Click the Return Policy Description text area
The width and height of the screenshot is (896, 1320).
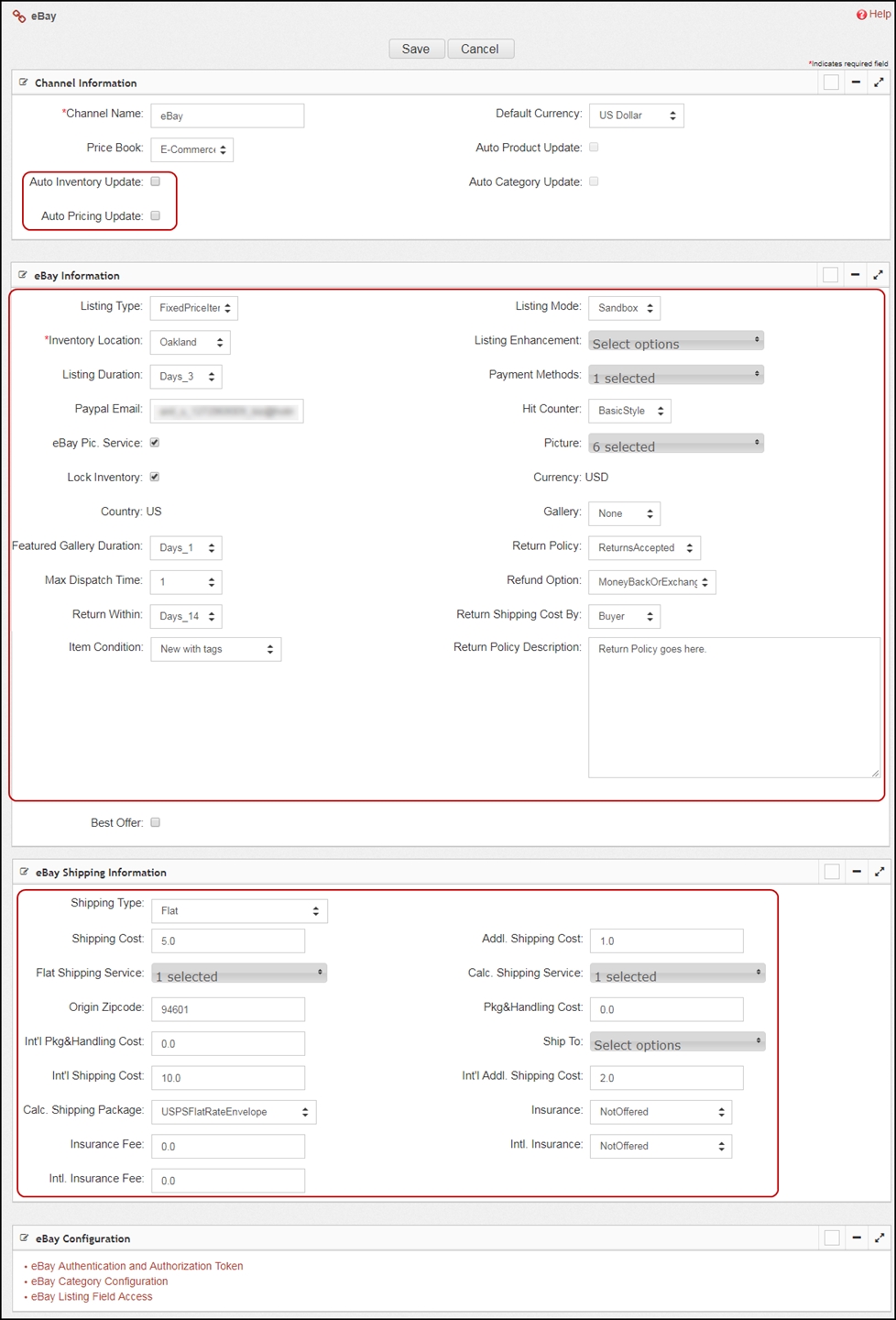pyautogui.click(x=735, y=708)
